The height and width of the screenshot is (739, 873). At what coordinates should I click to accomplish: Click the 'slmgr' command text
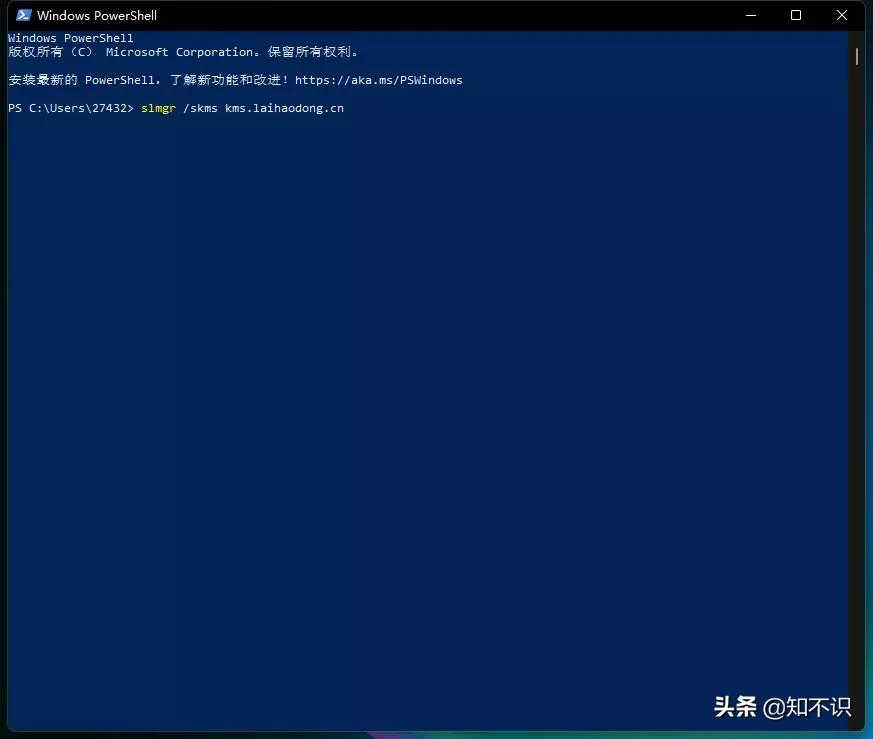tap(158, 108)
